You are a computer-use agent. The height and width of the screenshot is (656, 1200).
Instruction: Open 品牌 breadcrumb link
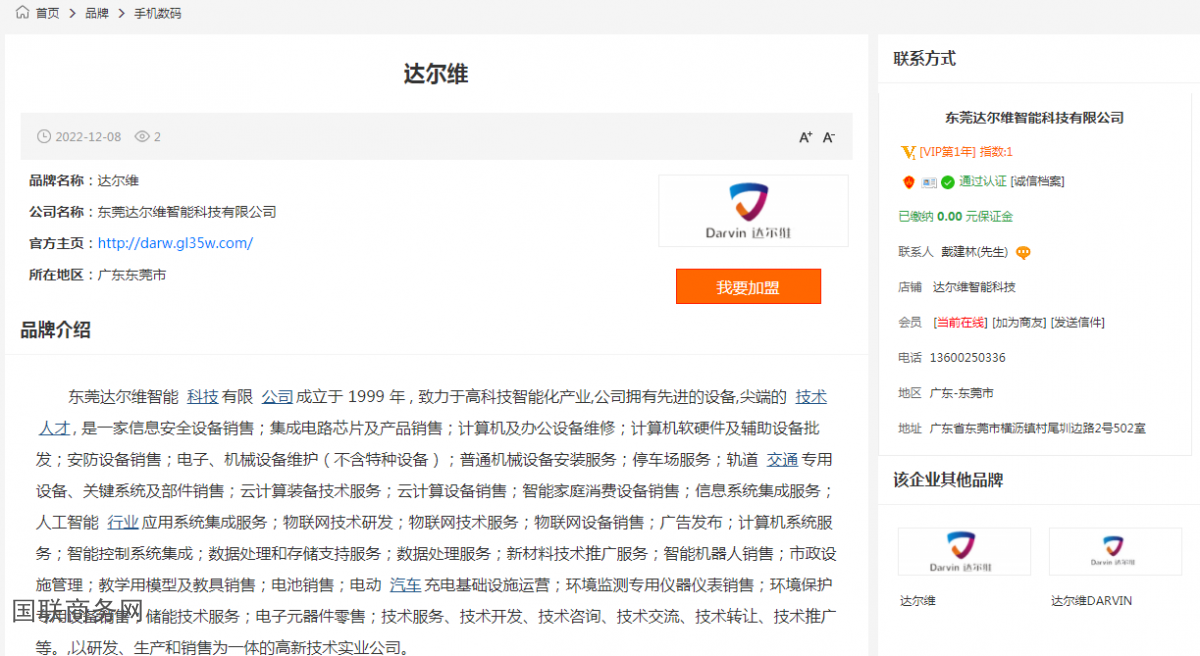tap(97, 13)
